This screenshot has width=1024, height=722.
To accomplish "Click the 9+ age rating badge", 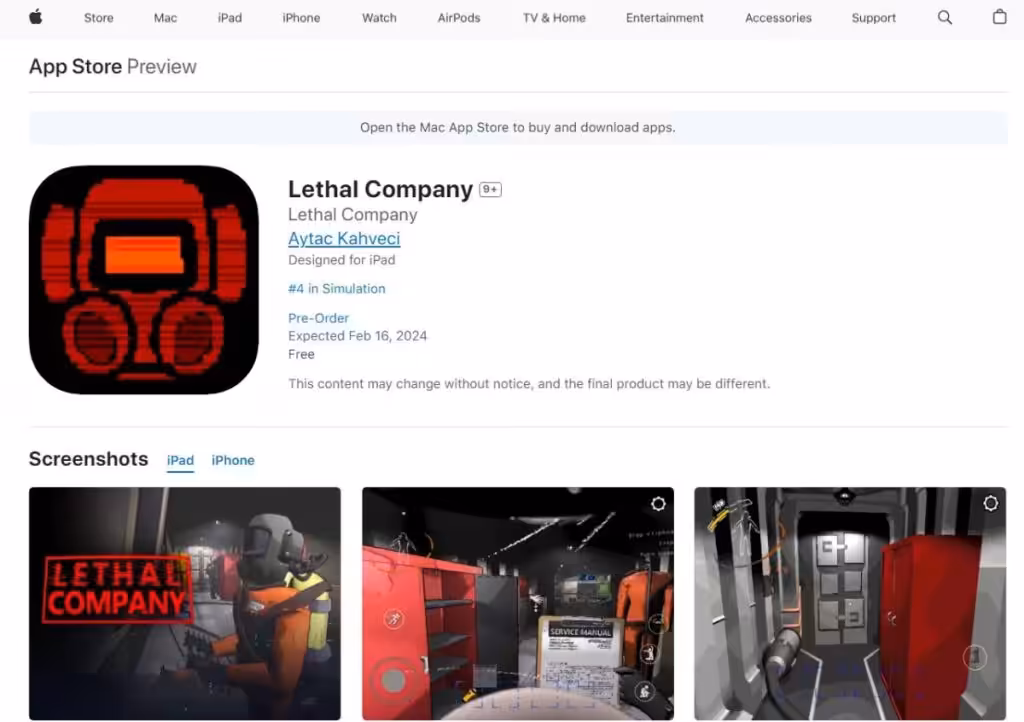I will point(490,190).
